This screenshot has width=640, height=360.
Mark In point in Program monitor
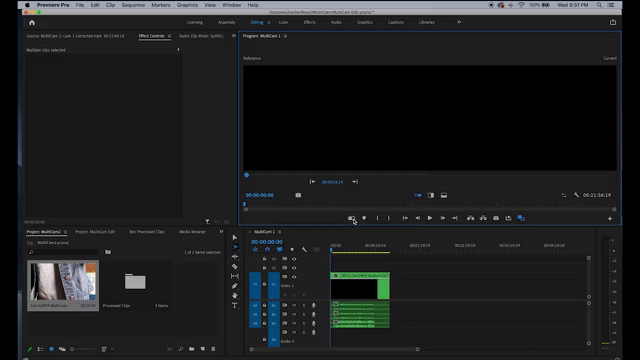(377, 218)
